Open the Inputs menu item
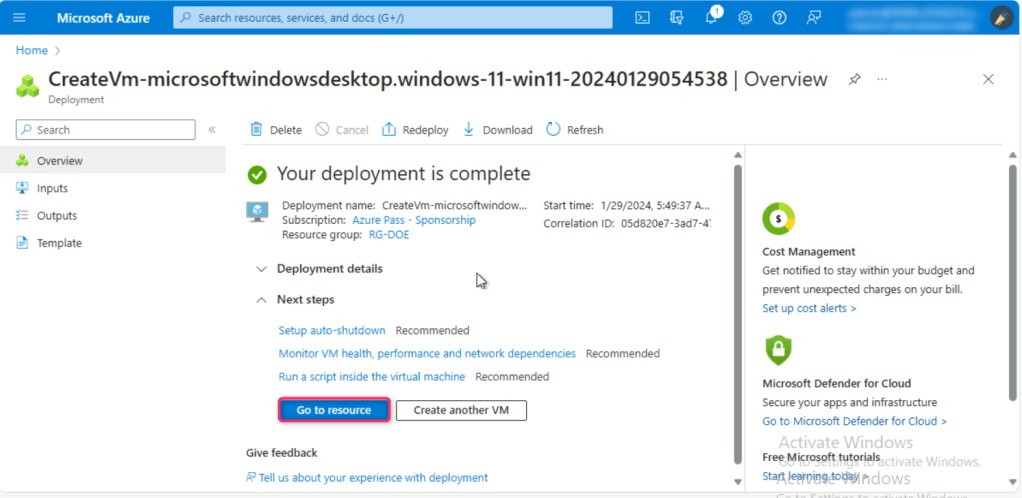The width and height of the screenshot is (1022, 498). coord(52,188)
